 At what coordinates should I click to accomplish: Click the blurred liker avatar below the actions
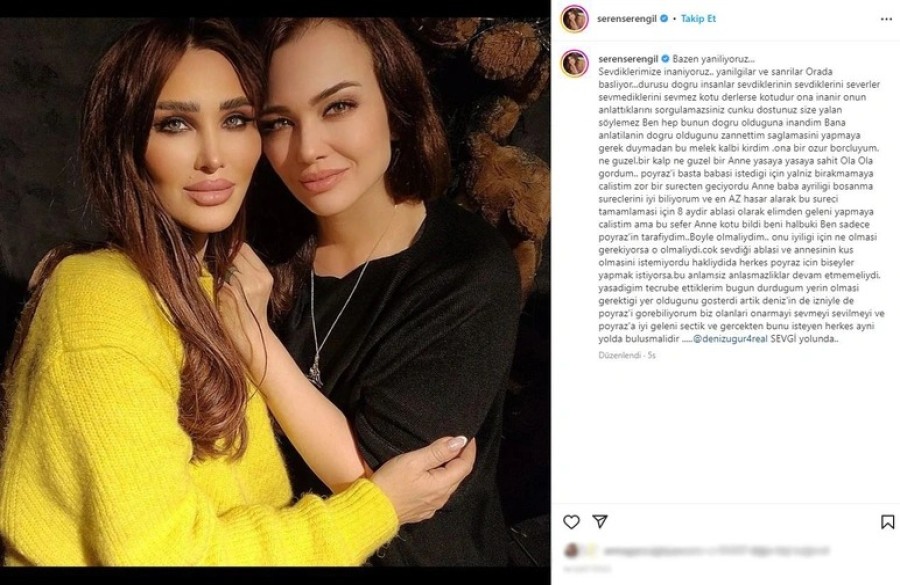(x=571, y=551)
